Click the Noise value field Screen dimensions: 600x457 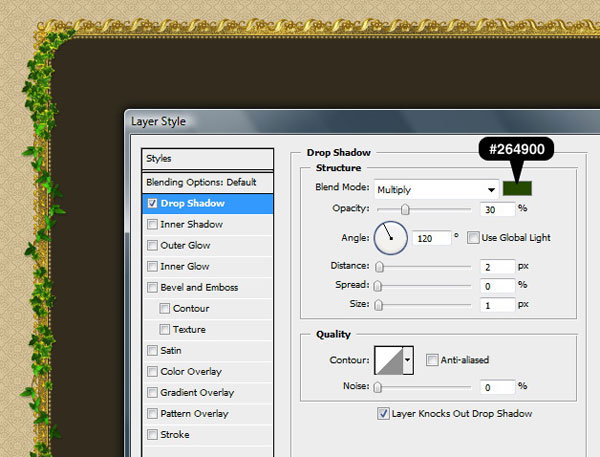pos(497,387)
